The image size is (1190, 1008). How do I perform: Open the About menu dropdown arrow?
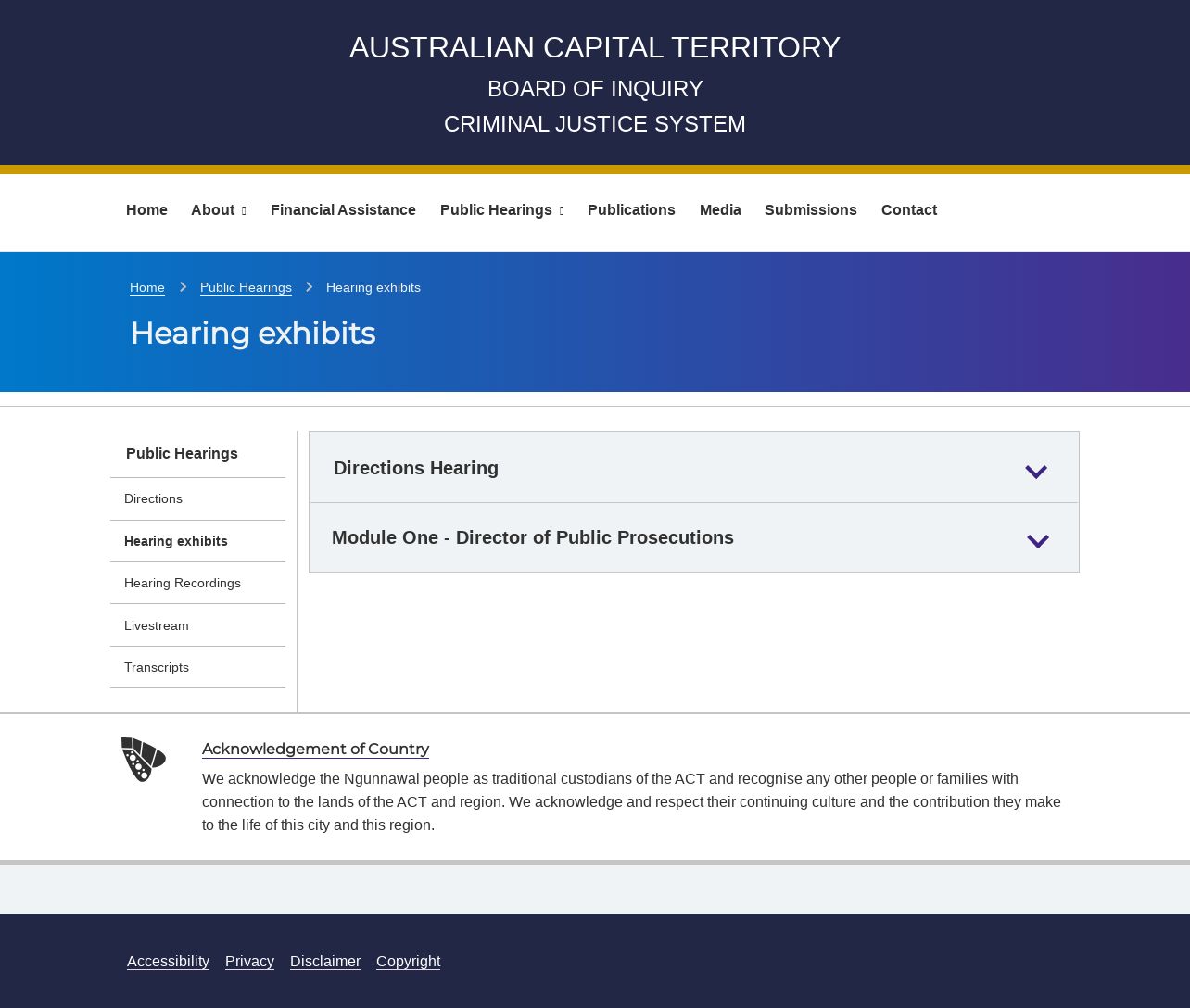coord(244,211)
